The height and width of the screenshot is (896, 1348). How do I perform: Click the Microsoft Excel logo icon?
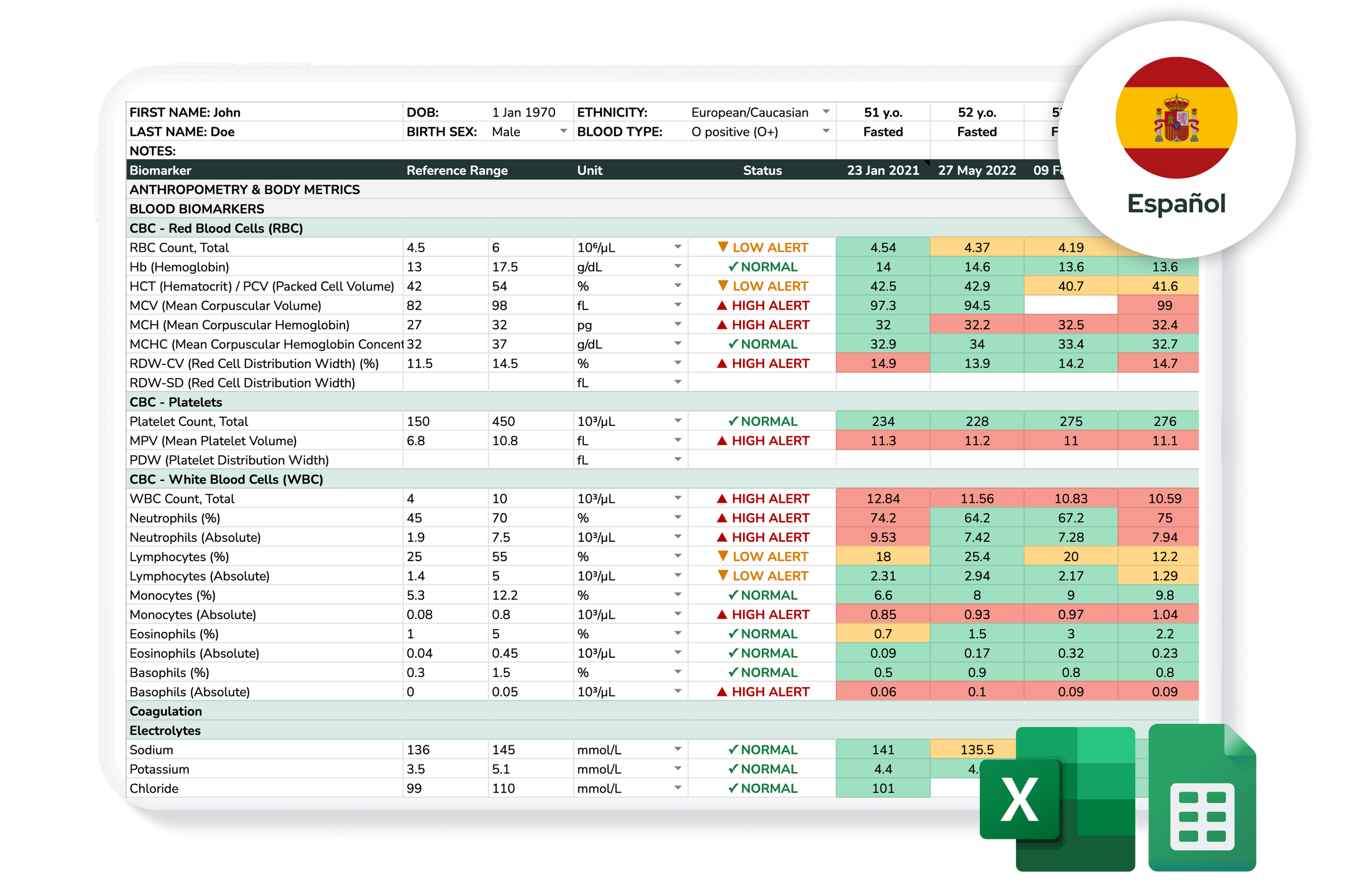click(1057, 798)
